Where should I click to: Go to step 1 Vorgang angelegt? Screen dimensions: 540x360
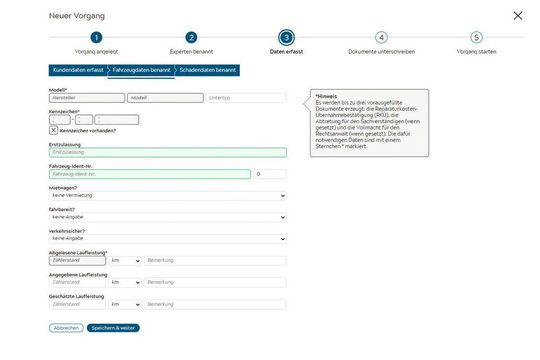96,37
